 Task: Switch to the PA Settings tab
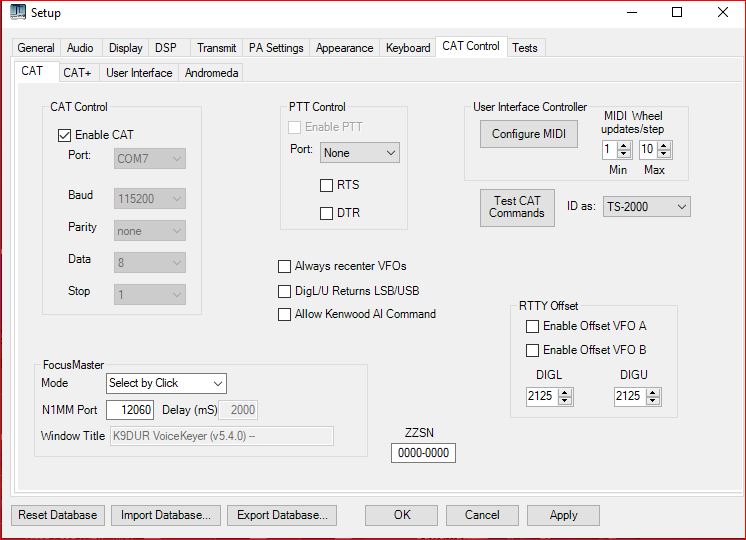pos(277,48)
